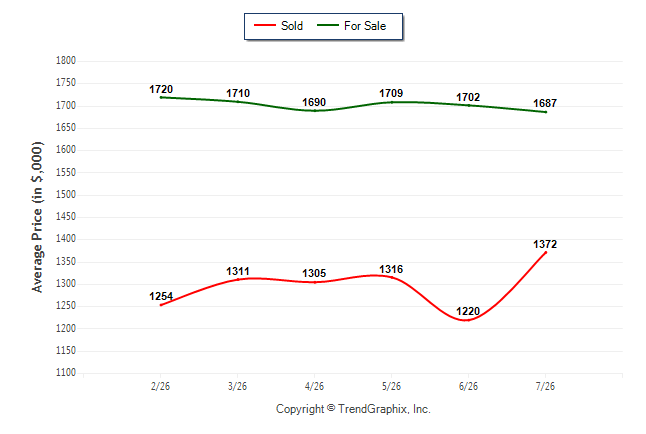Select the 1687 For Sale data point
Viewport: 646px width, 434px height.
[546, 112]
